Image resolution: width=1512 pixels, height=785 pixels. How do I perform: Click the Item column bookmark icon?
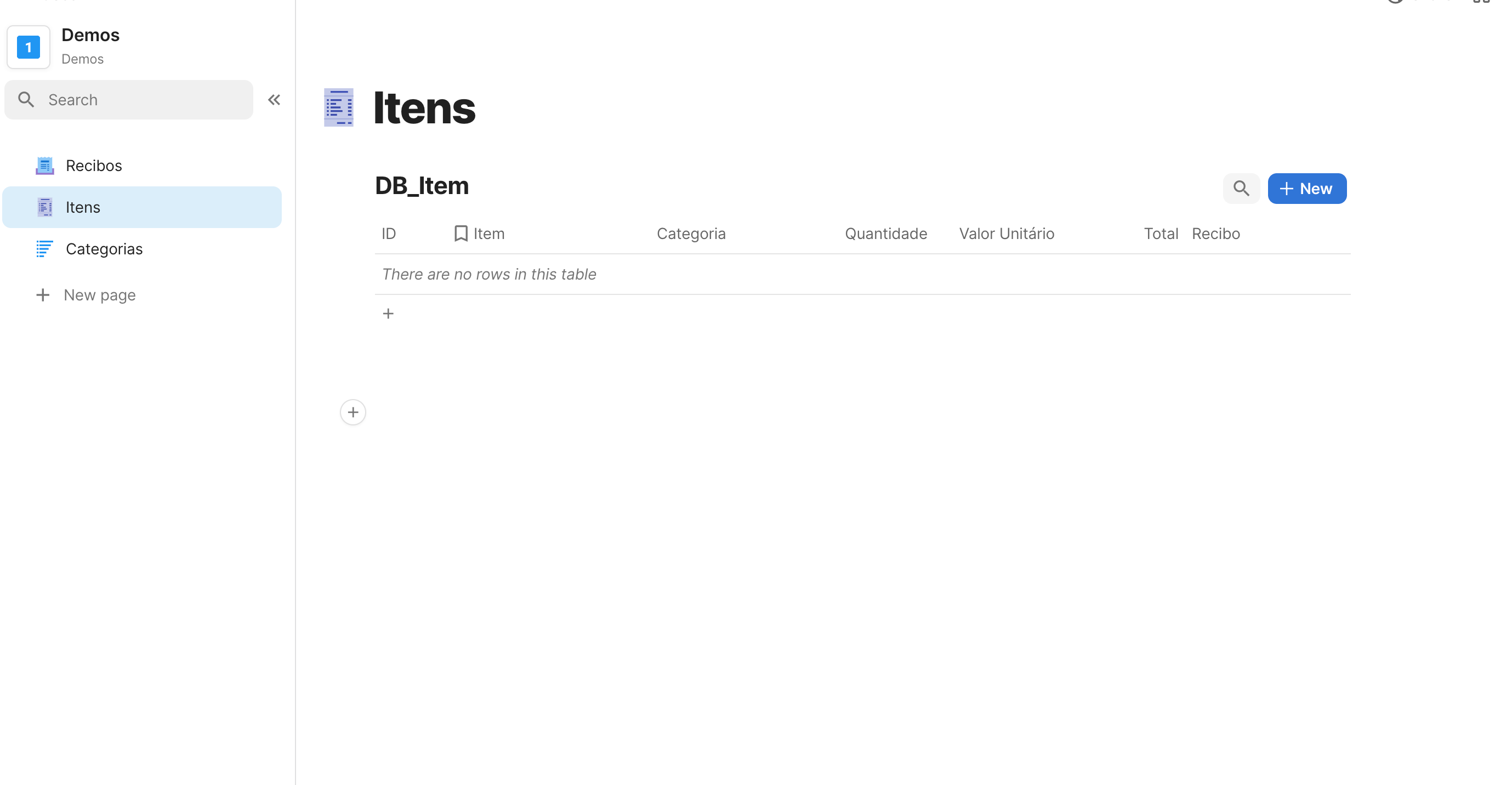point(461,234)
